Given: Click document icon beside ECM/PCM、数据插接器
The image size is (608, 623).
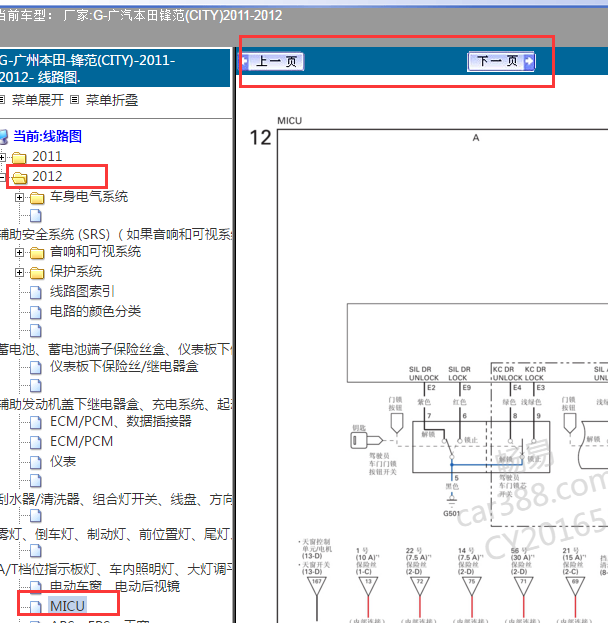Looking at the screenshot, I should (x=36, y=422).
